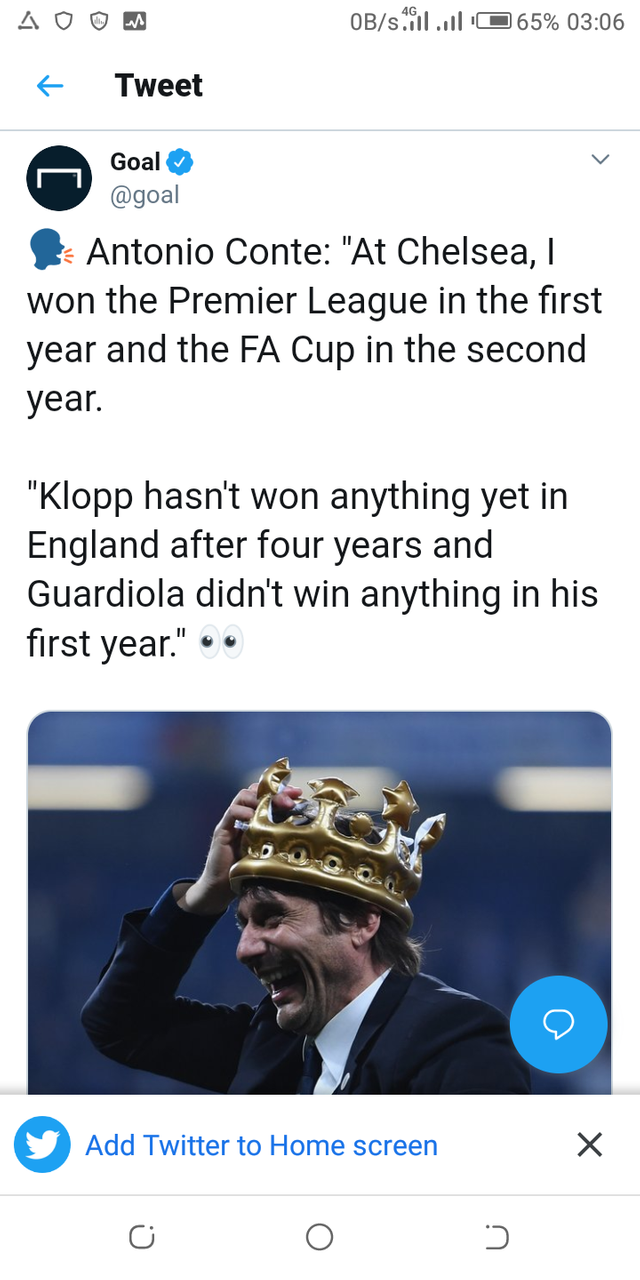Dismiss the Add to Home banner
The height and width of the screenshot is (1280, 640).
pos(590,1145)
